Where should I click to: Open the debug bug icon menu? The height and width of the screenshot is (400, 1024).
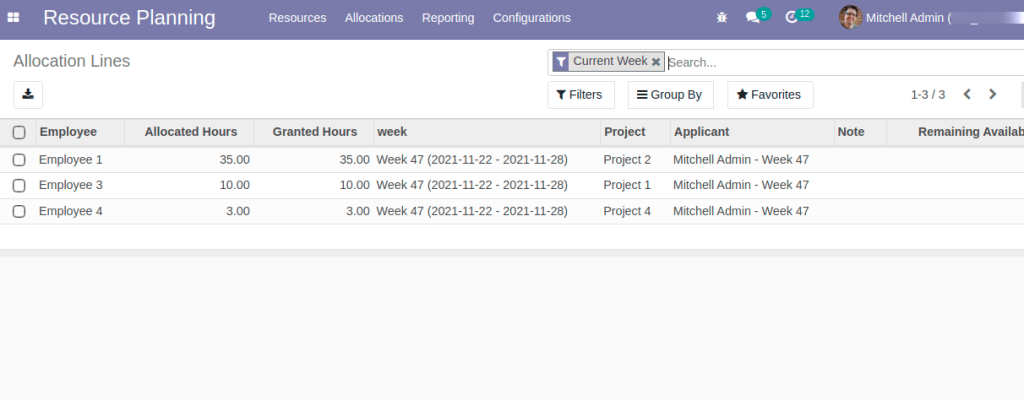(x=722, y=18)
